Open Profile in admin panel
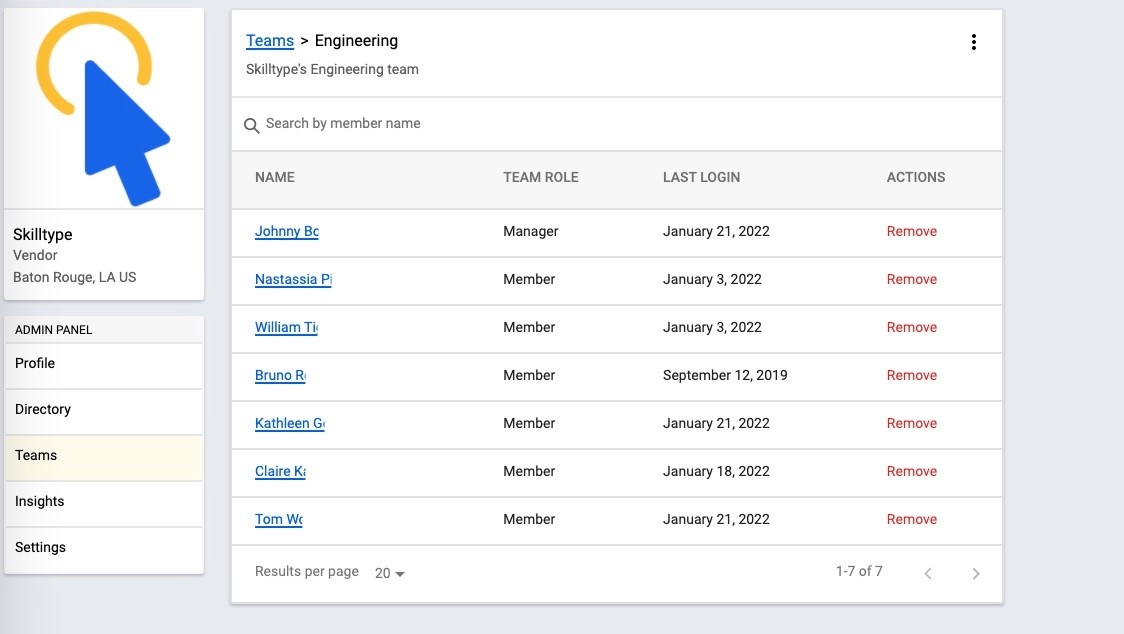1124x634 pixels. pos(103,364)
